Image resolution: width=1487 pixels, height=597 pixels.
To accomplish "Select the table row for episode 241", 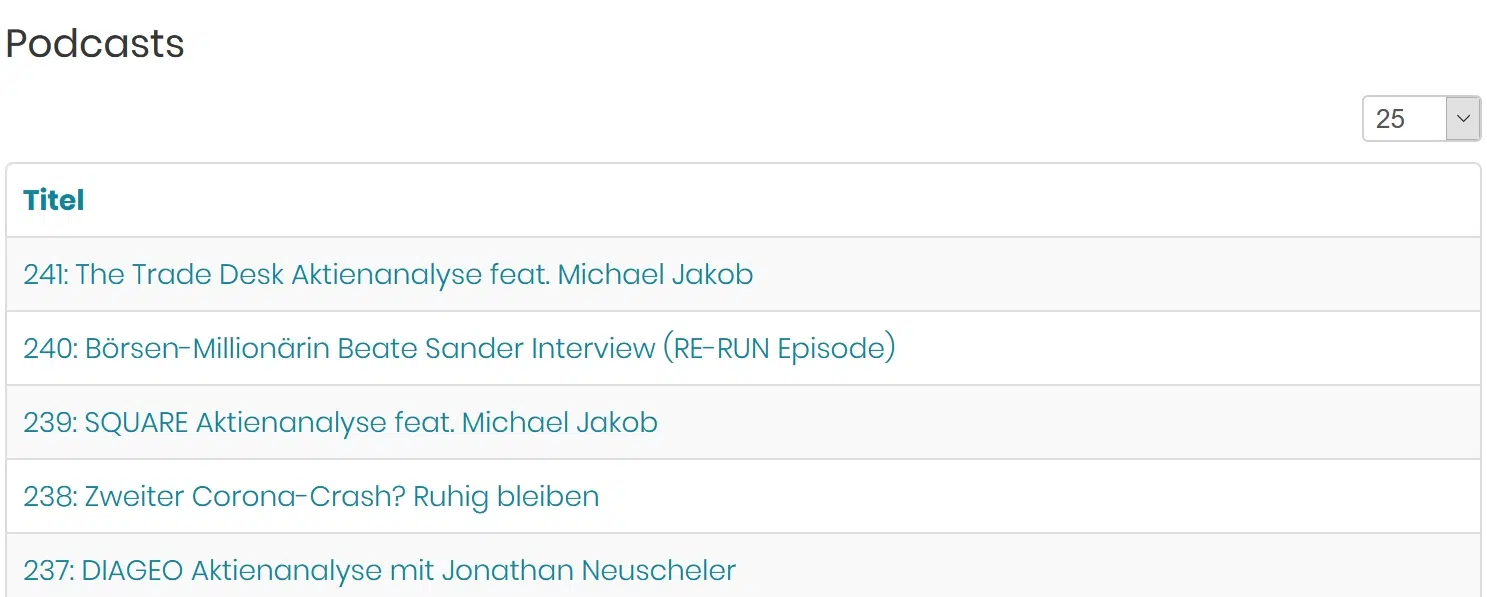I will pyautogui.click(x=743, y=274).
